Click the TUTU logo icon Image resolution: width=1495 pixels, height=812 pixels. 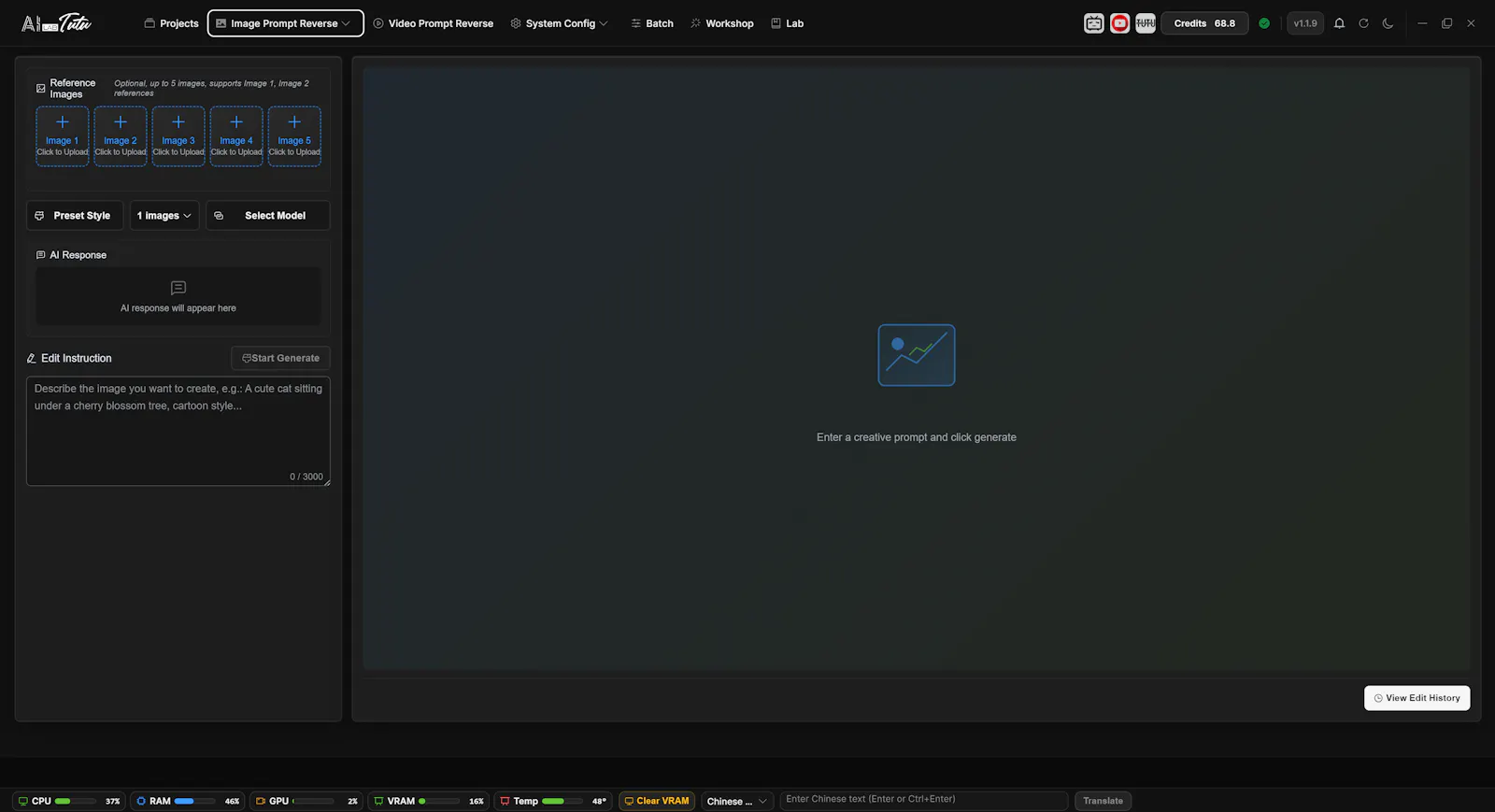1146,23
